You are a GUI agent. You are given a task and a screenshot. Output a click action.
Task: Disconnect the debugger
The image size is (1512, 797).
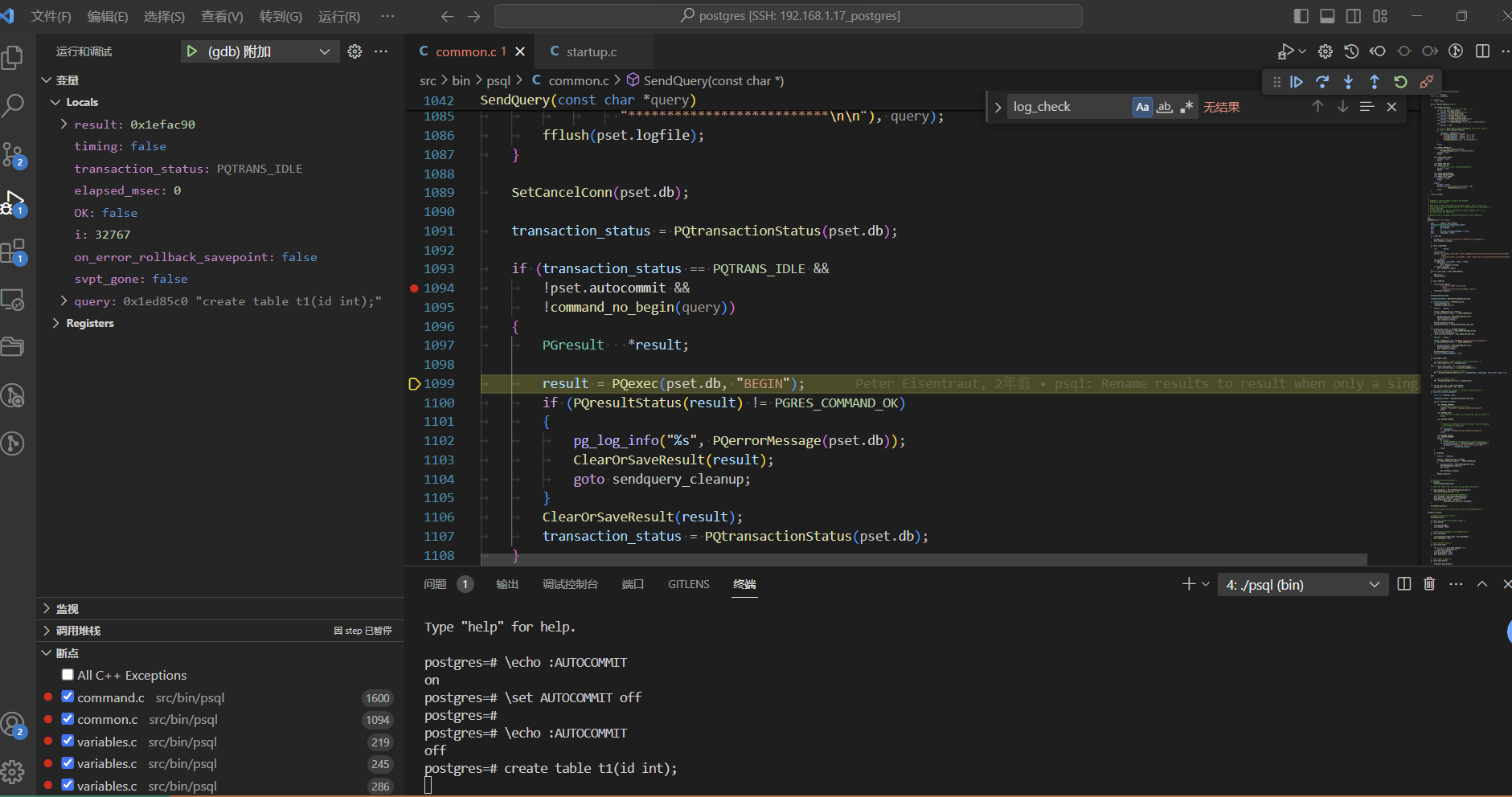click(x=1427, y=82)
